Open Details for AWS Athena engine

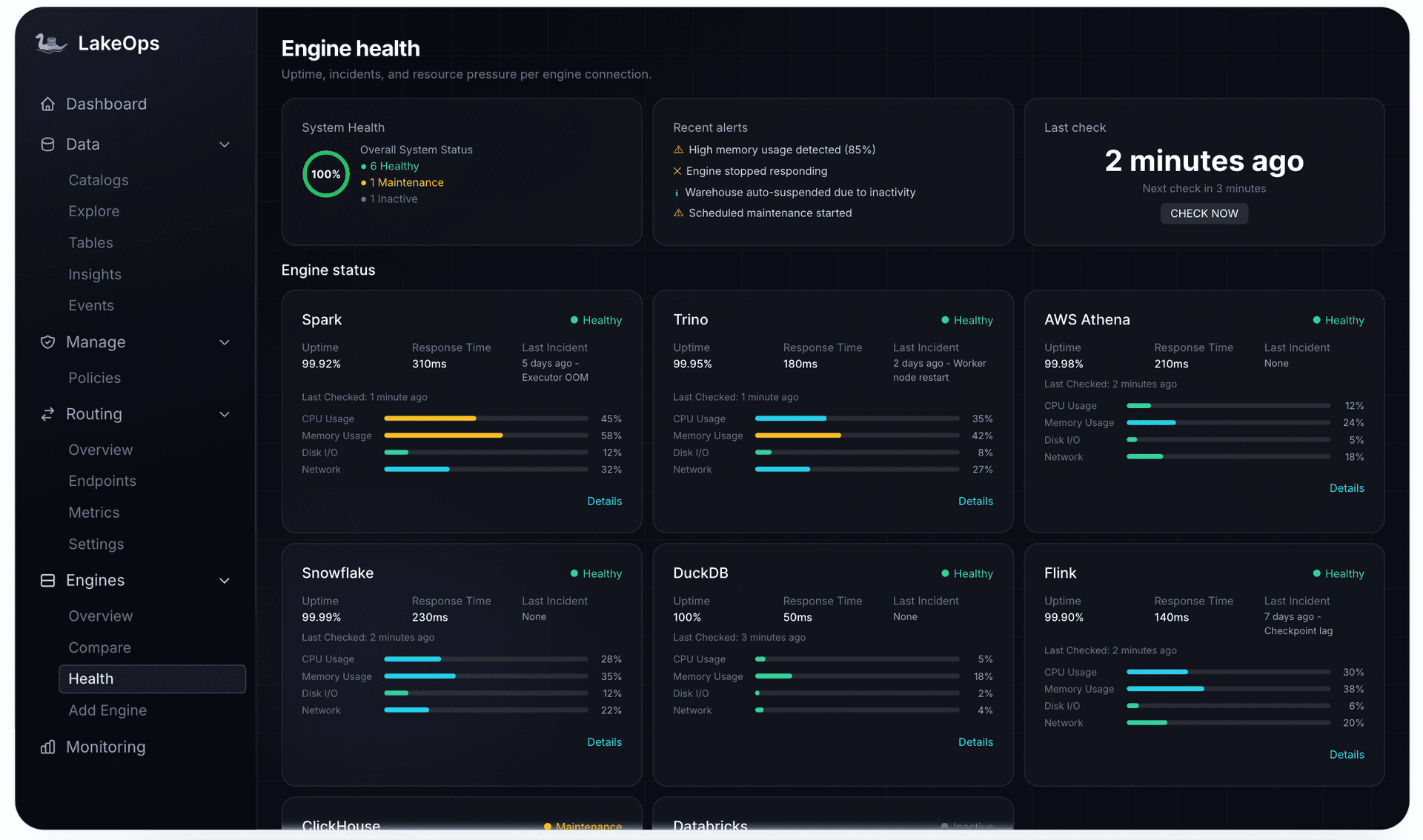tap(1347, 488)
